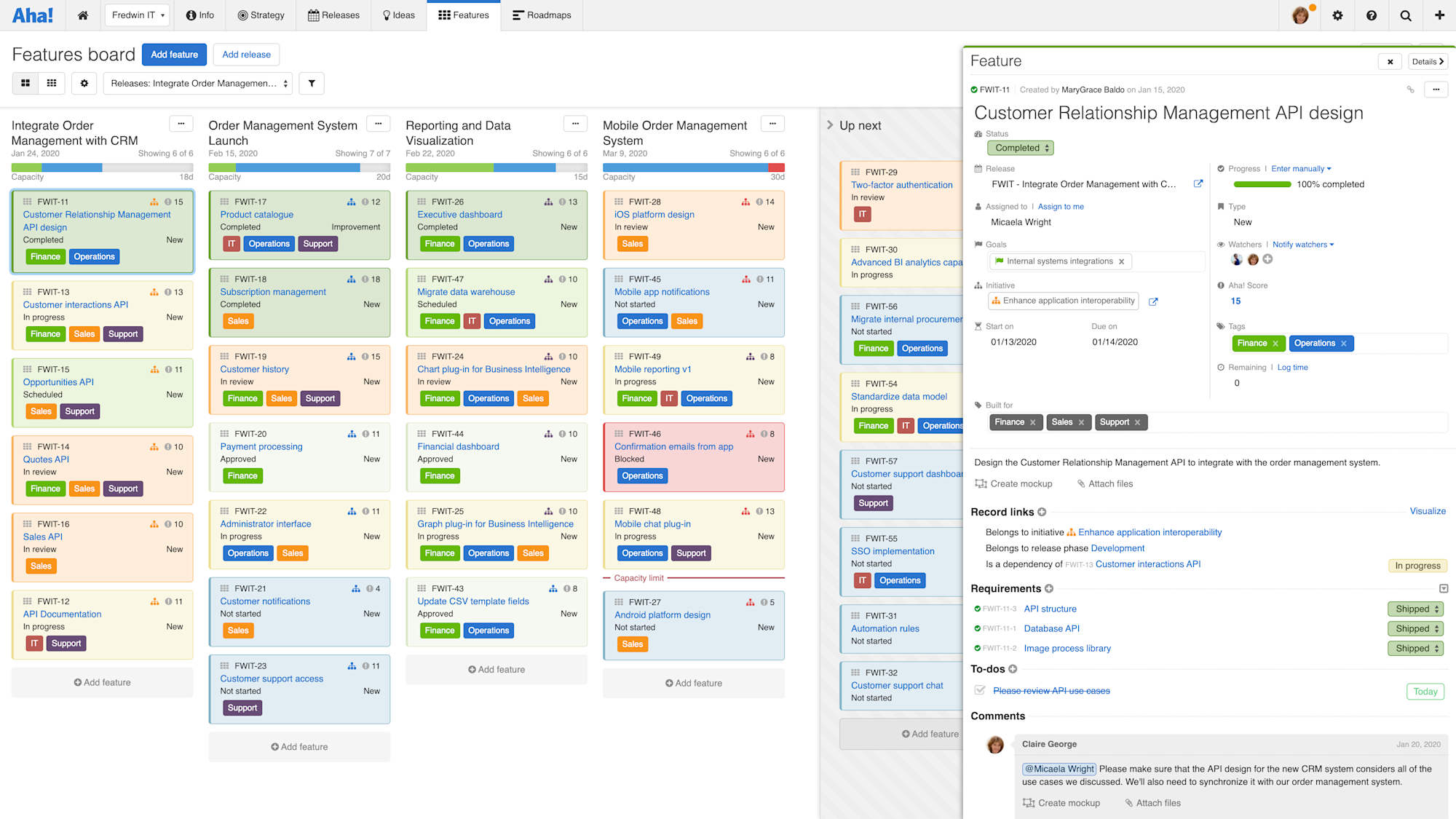Click the filter icon on Features board

312,83
